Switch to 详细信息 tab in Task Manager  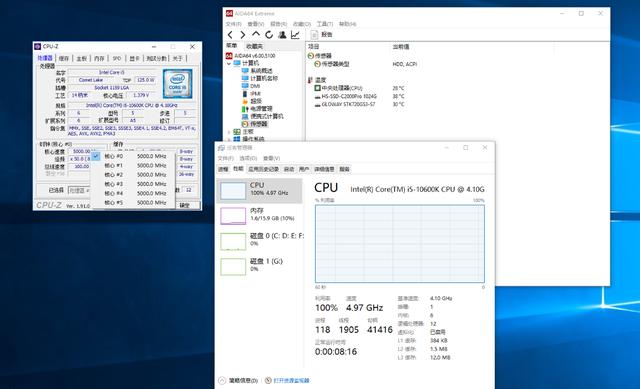(324, 169)
